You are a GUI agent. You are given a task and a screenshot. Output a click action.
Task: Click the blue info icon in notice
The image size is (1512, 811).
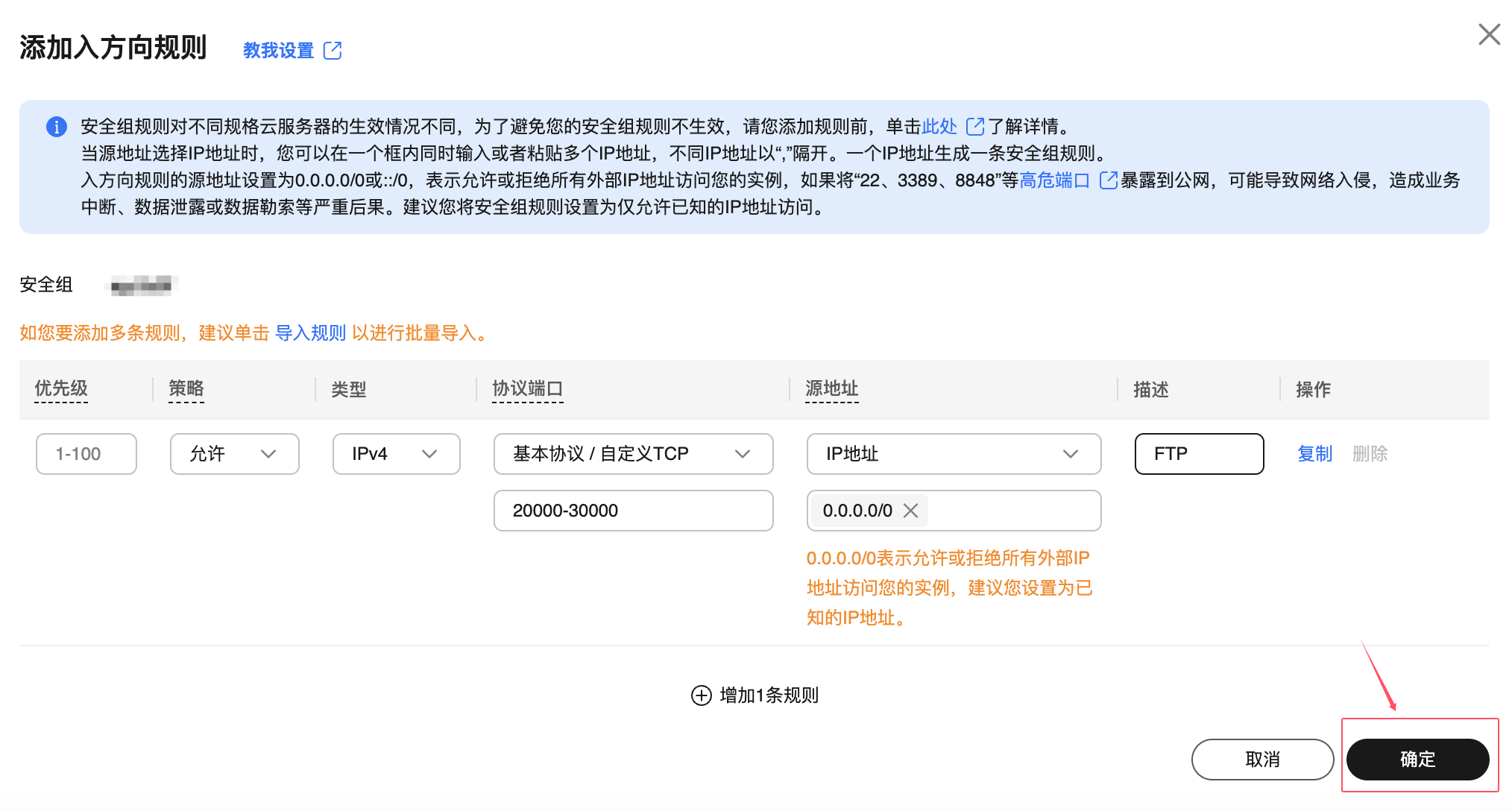pyautogui.click(x=57, y=127)
